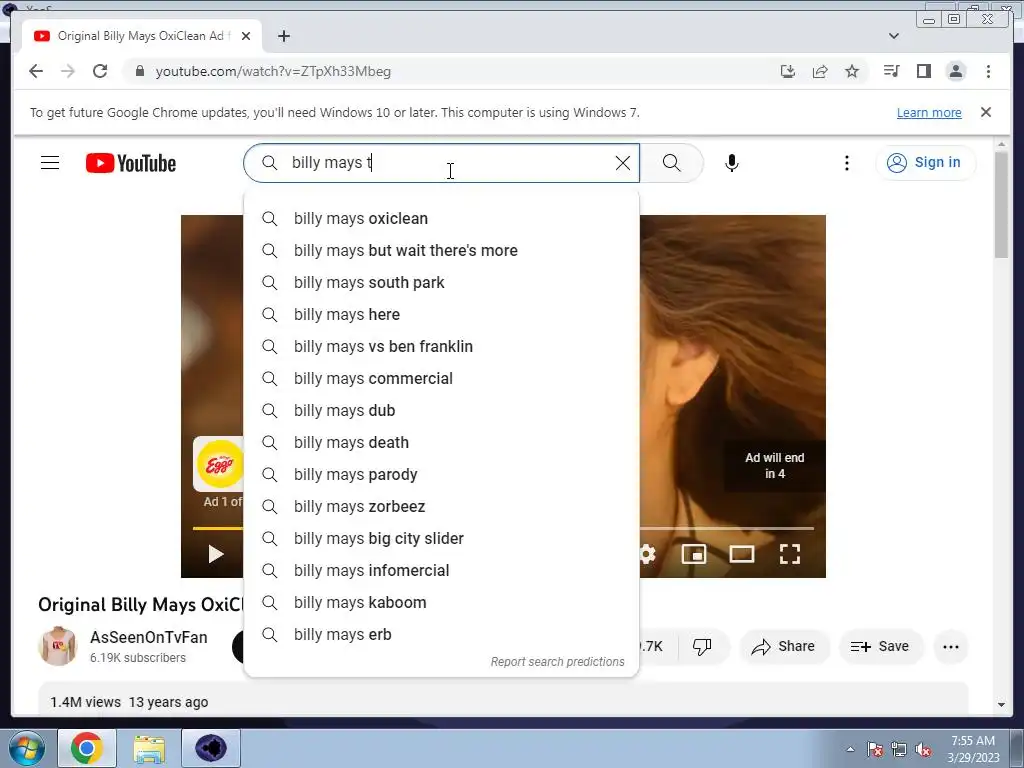Clear the search box with the X
This screenshot has height=768, width=1024.
tap(622, 163)
